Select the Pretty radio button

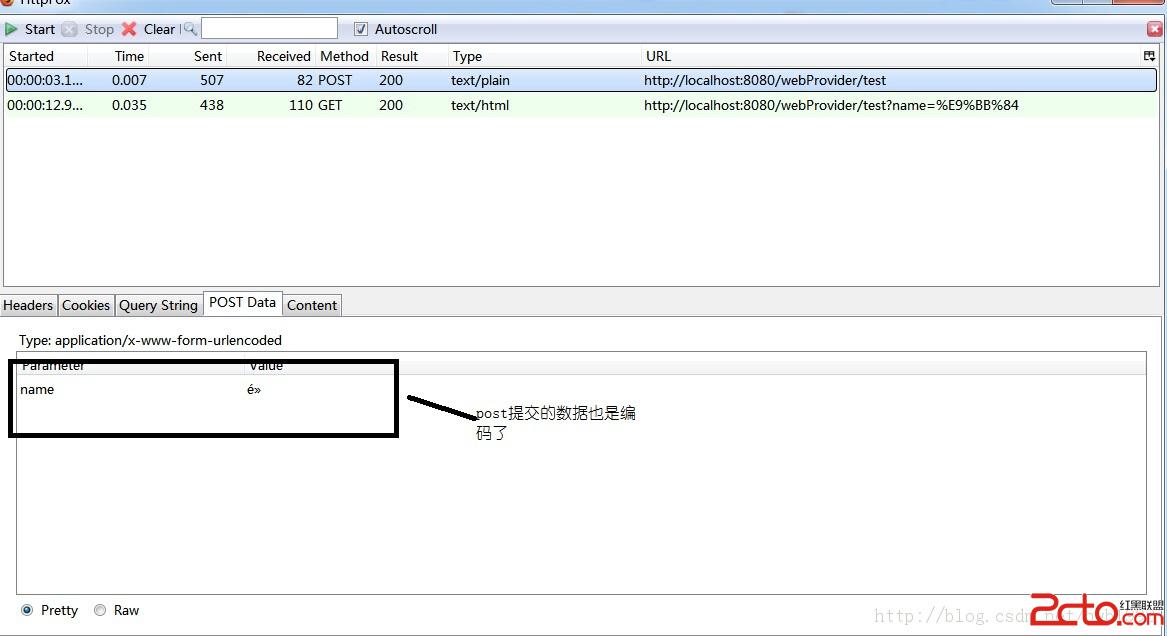coord(28,610)
